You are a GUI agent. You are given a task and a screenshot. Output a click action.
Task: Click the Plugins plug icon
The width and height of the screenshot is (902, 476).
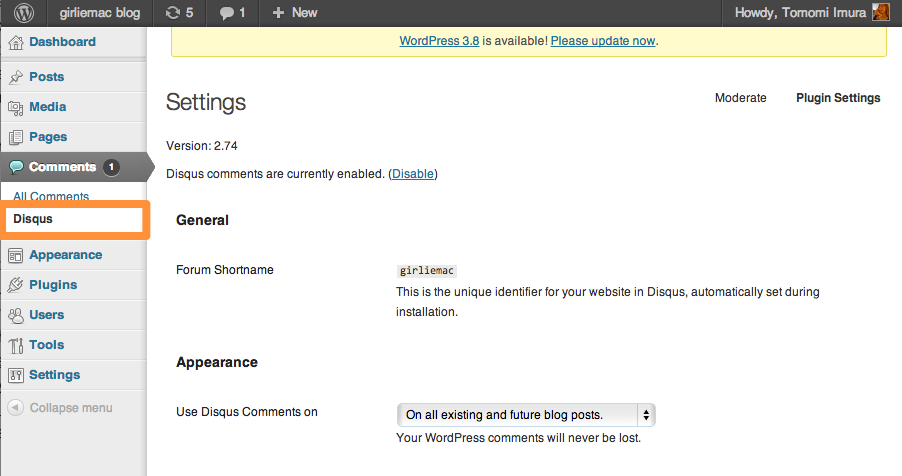click(x=16, y=285)
